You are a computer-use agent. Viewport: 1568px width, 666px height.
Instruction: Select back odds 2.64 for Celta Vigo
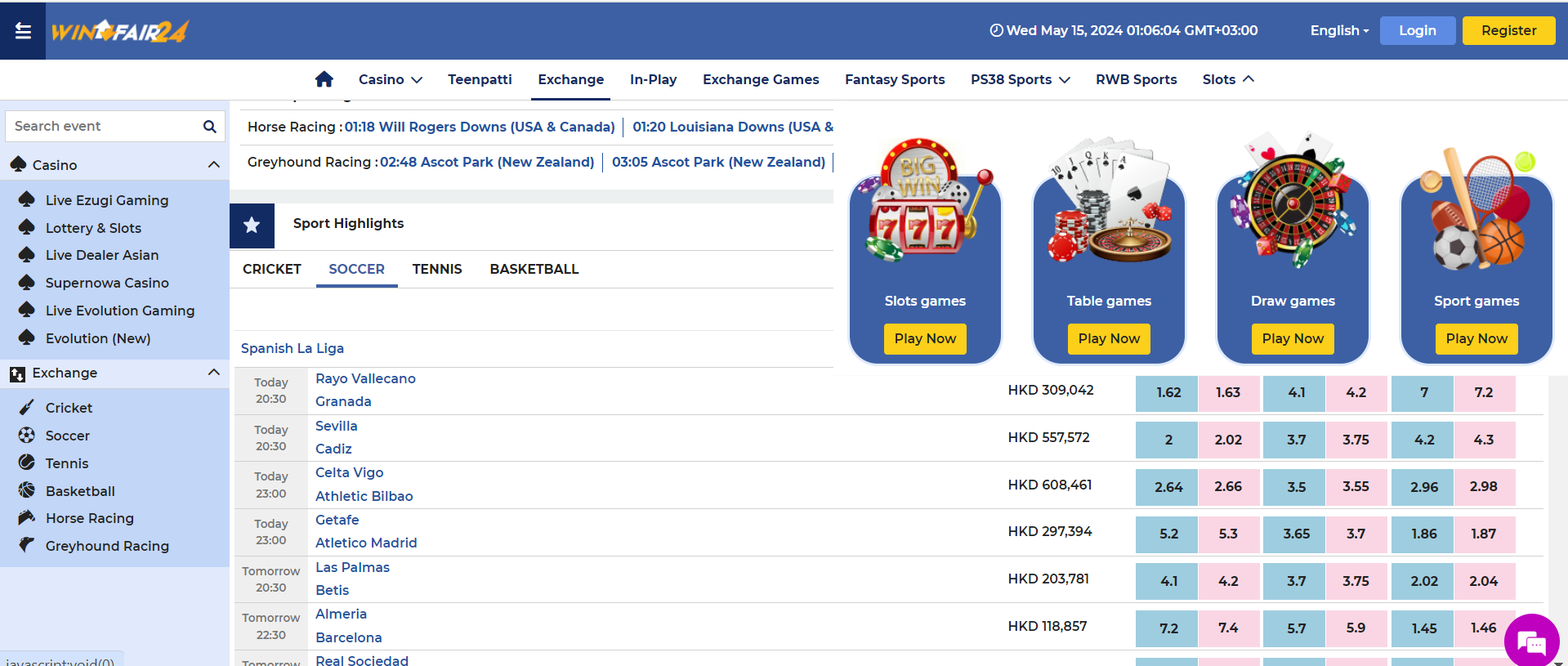(1167, 487)
